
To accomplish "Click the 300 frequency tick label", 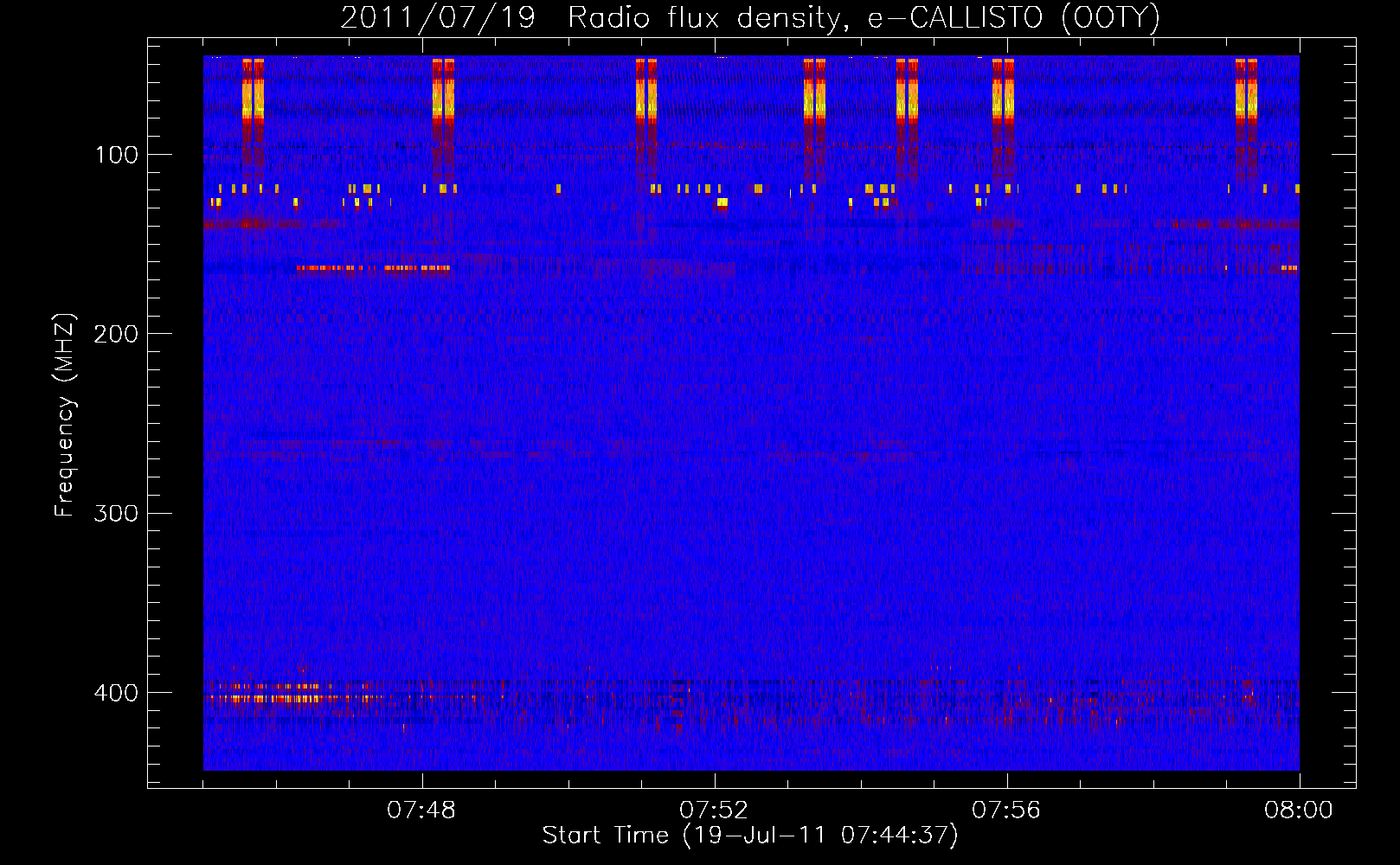I will click(x=116, y=513).
